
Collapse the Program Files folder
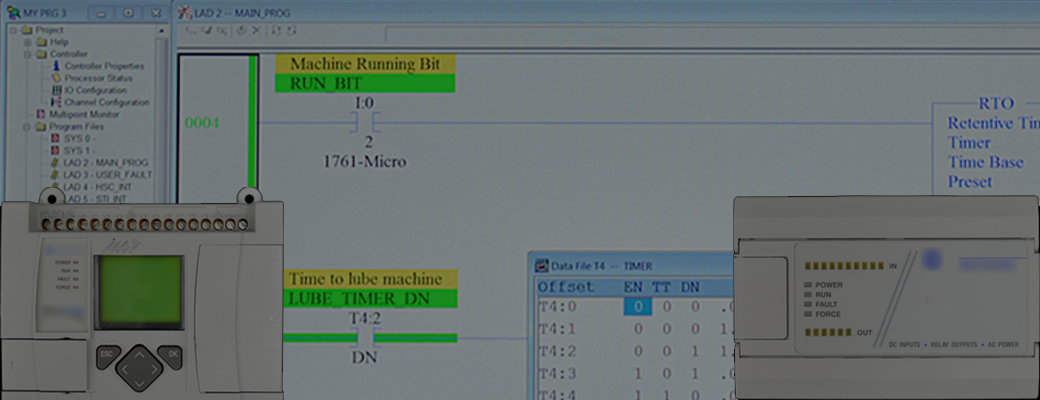pos(27,126)
